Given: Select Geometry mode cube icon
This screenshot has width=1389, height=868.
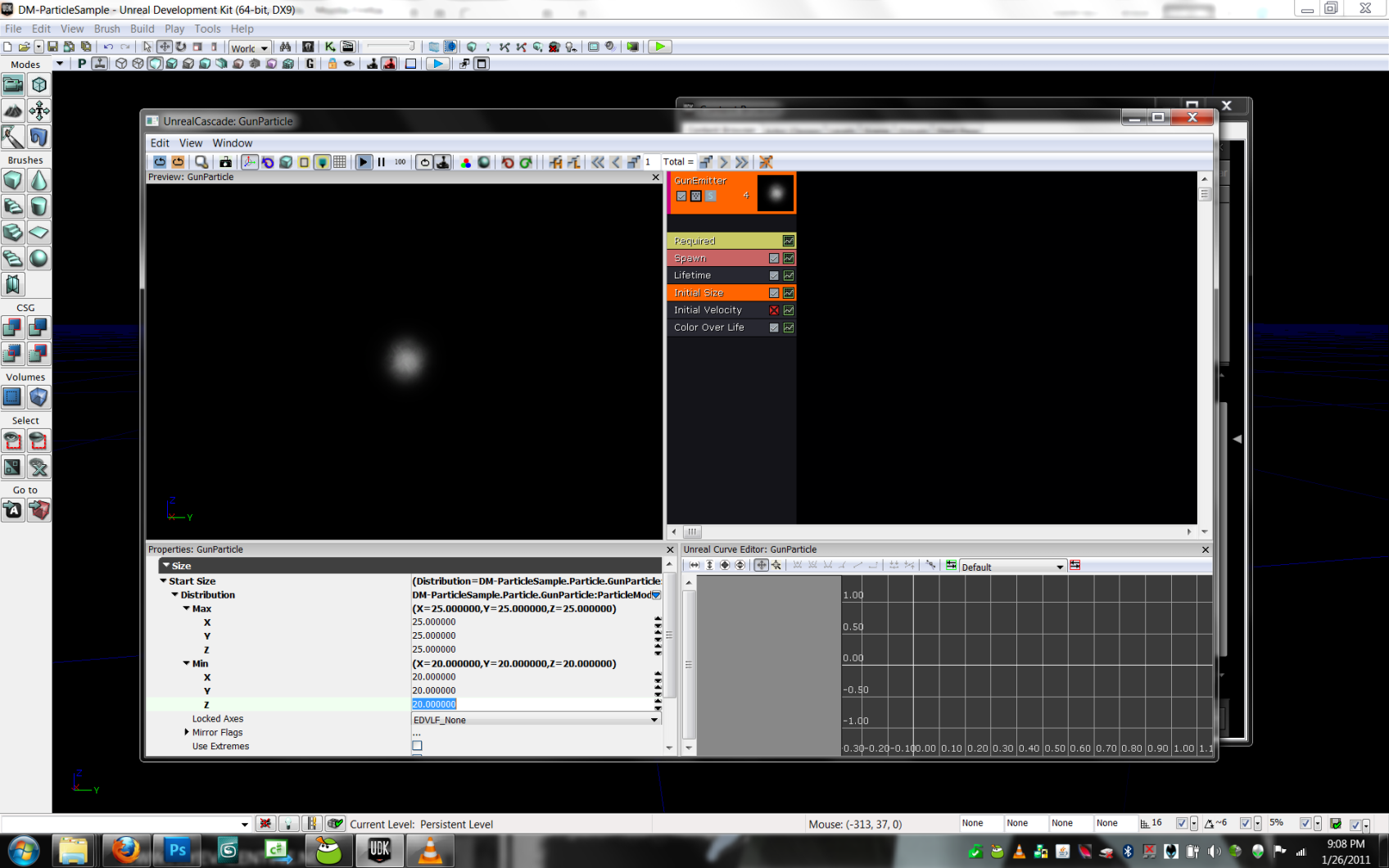Looking at the screenshot, I should pyautogui.click(x=38, y=84).
